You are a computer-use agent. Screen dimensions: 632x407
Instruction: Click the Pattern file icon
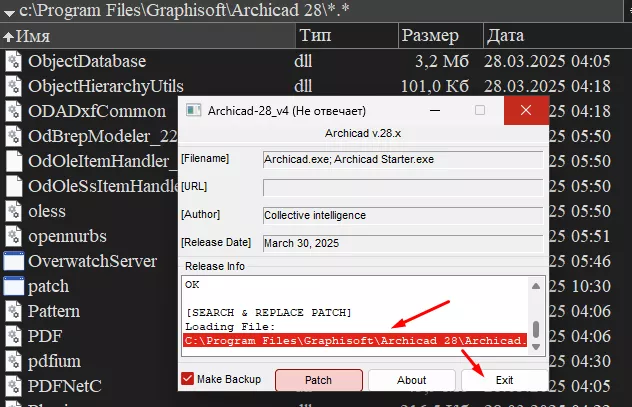(14, 311)
